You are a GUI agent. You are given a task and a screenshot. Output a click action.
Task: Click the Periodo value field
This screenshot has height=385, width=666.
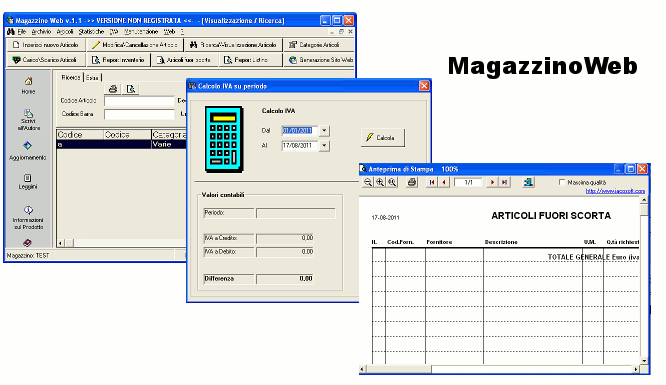coord(296,213)
